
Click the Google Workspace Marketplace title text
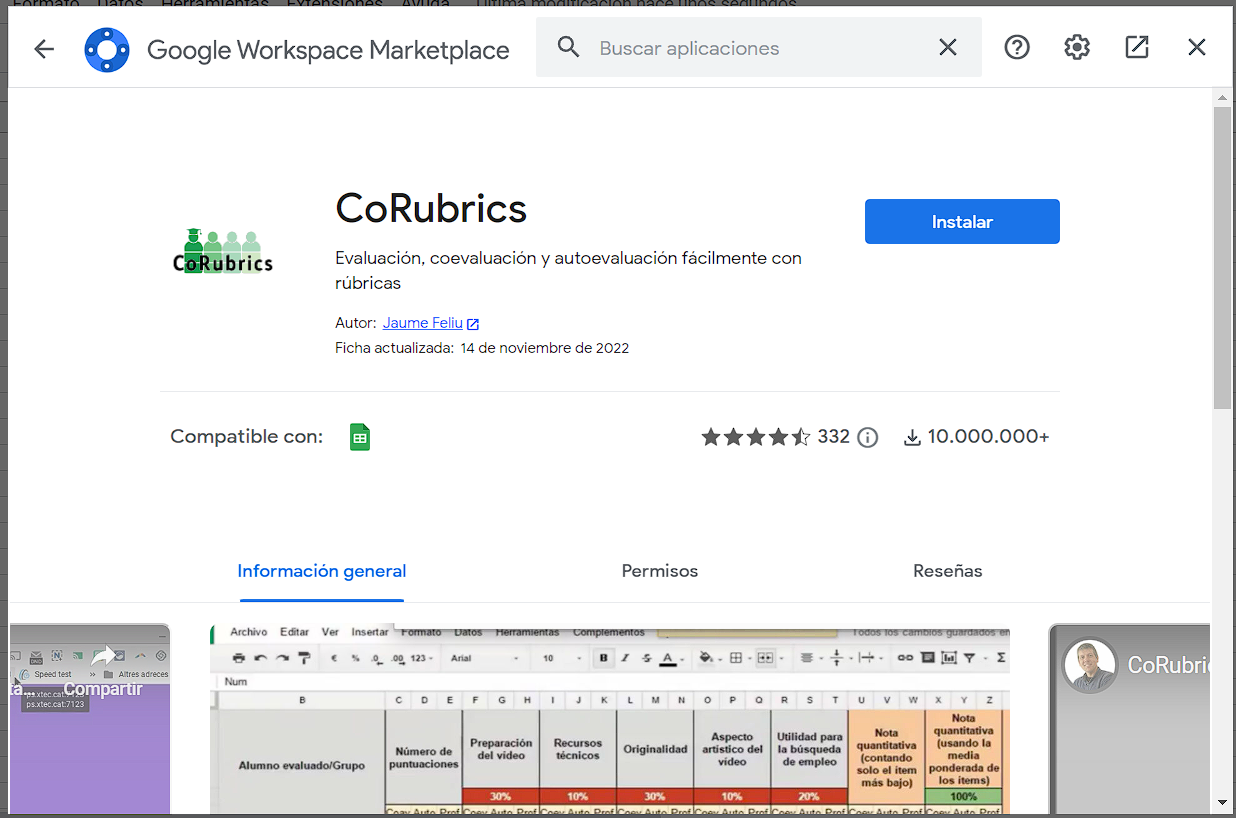coord(328,49)
